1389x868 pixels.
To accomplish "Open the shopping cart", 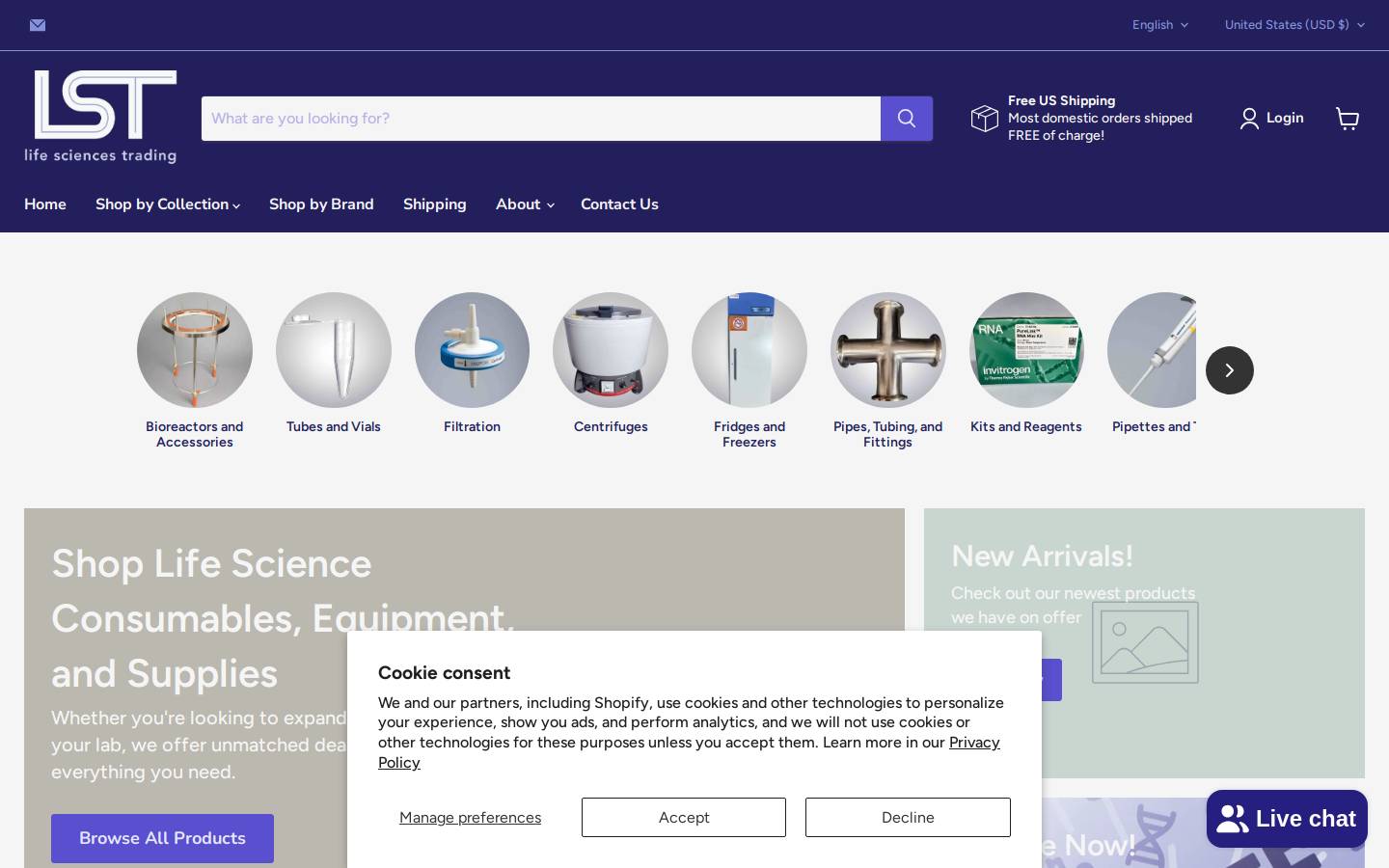I will coord(1348,119).
